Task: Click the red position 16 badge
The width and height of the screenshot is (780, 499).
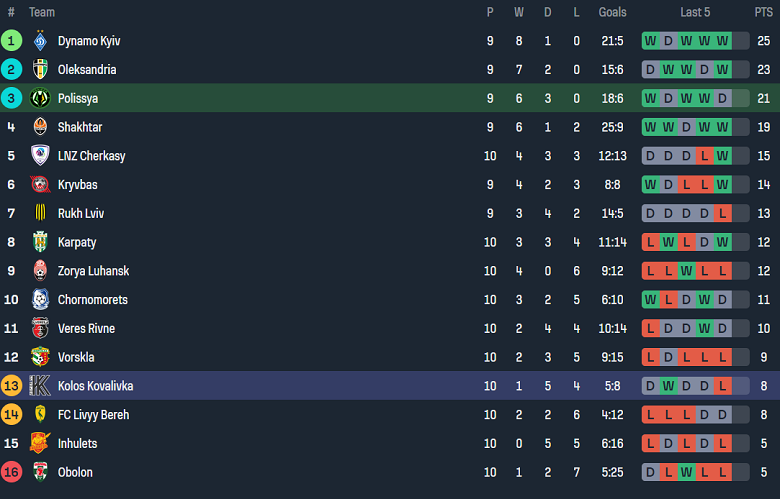Action: (11, 472)
